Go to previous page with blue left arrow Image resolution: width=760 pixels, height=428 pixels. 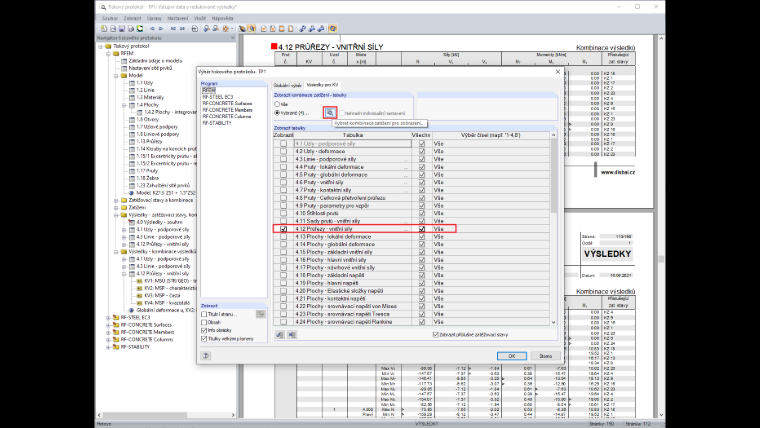point(152,29)
